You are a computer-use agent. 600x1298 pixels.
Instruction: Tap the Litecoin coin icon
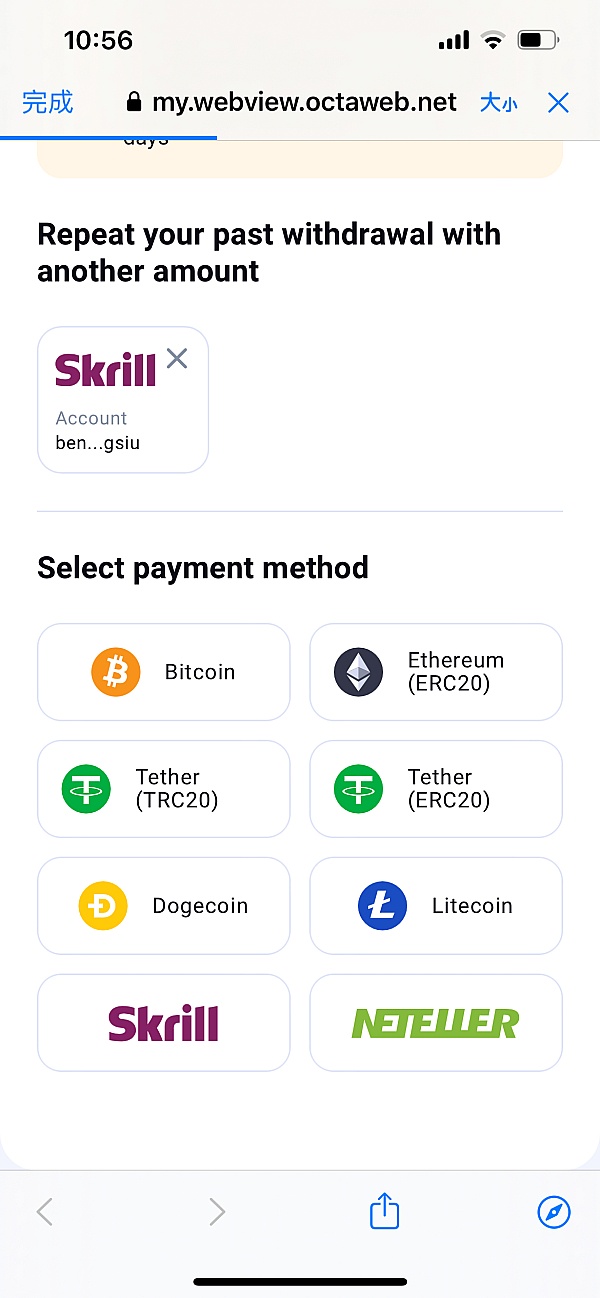click(x=383, y=906)
